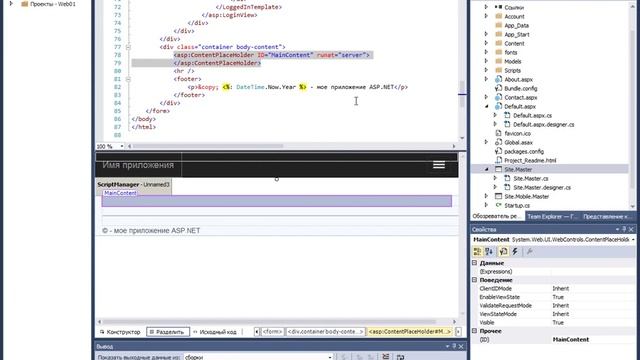Click the Имя приложения brand link in preview

click(138, 165)
